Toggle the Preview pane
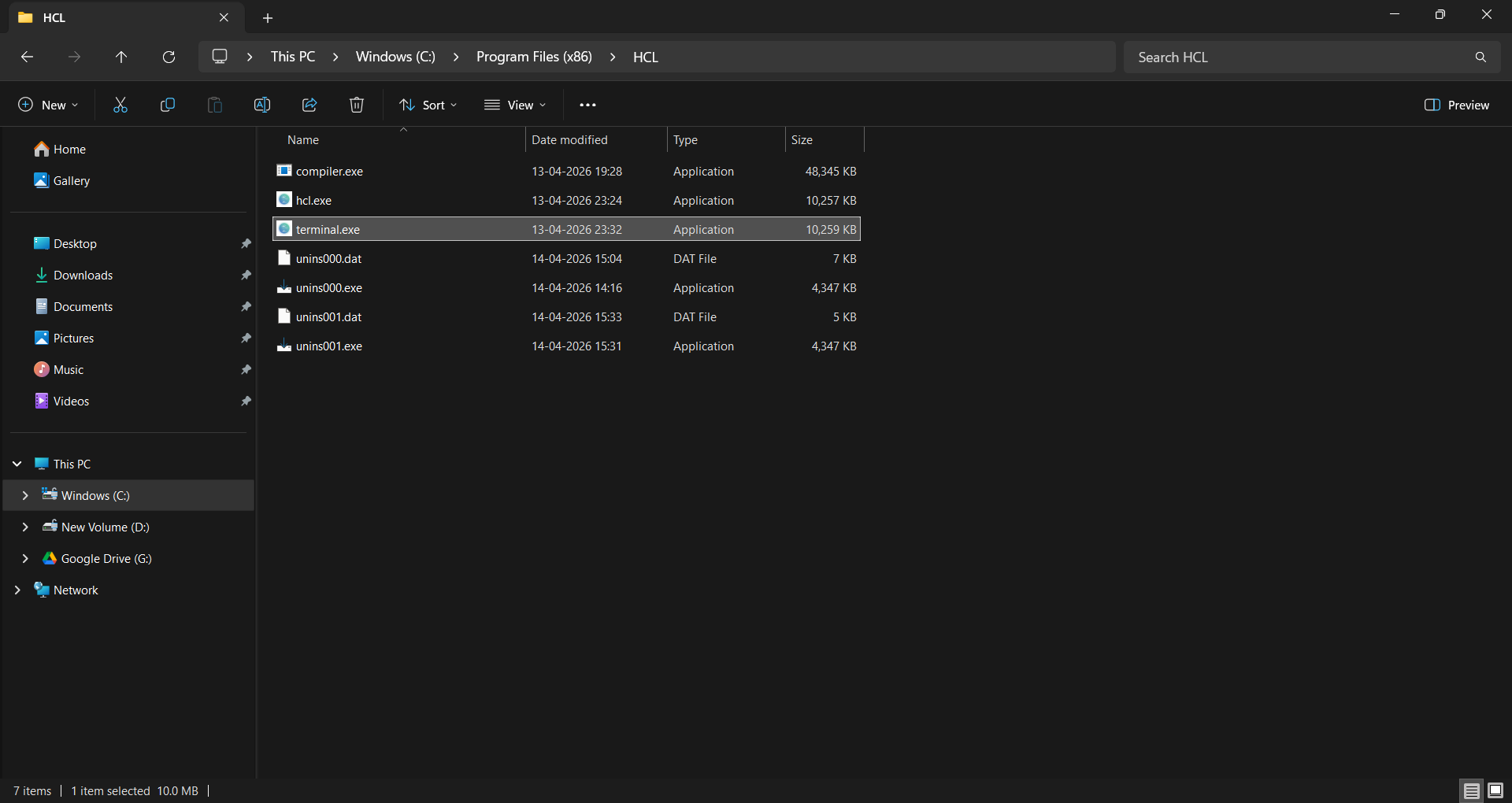 click(1456, 105)
